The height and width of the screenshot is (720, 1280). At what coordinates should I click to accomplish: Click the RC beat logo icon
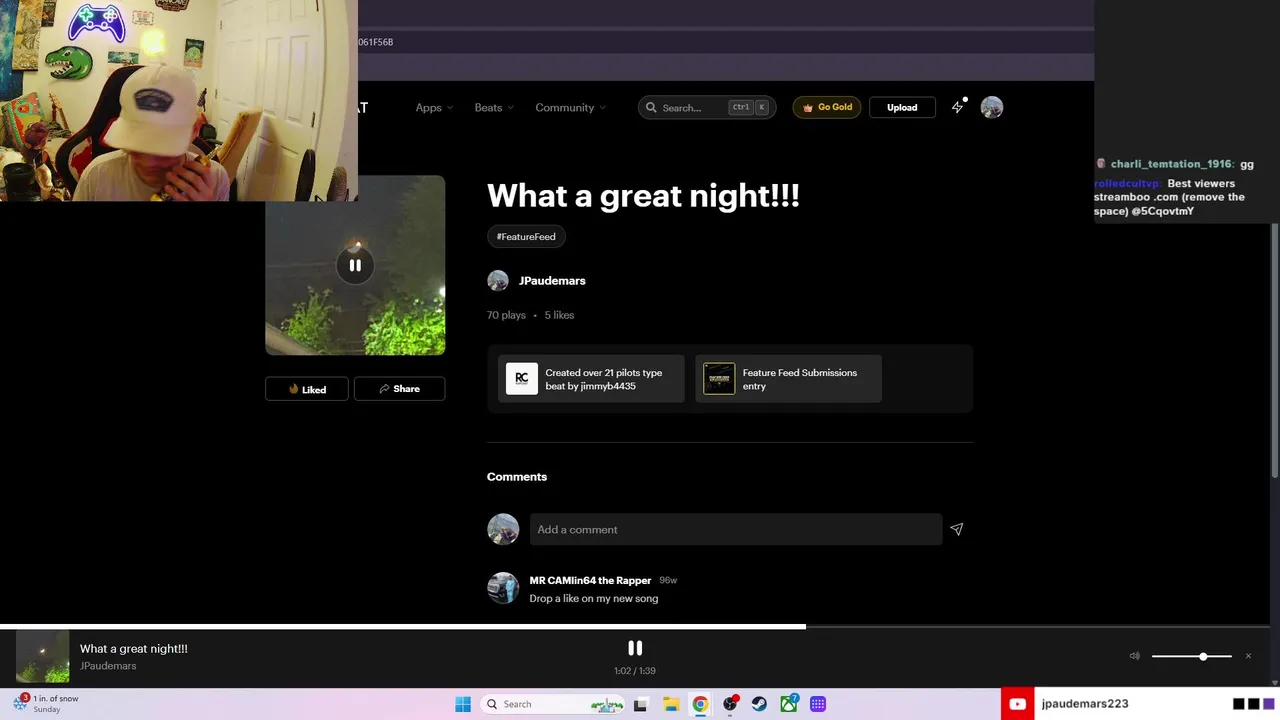click(522, 379)
